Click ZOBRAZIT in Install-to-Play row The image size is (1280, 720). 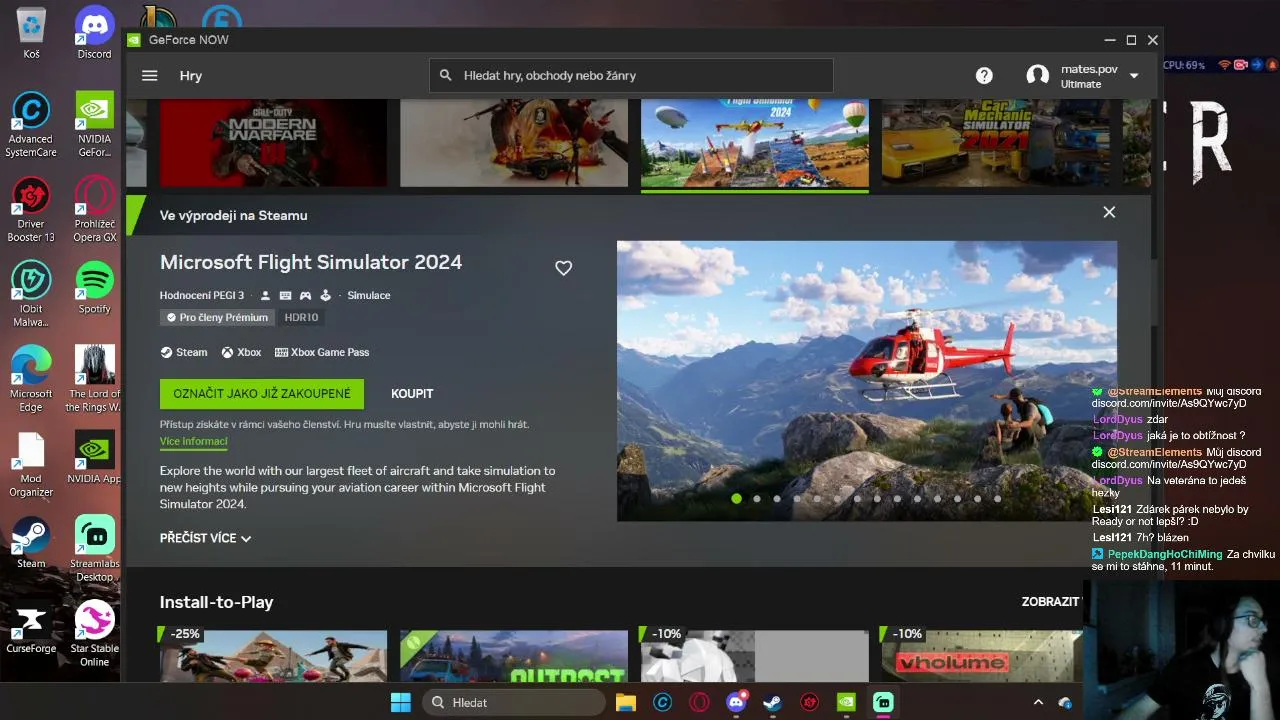tap(1050, 602)
